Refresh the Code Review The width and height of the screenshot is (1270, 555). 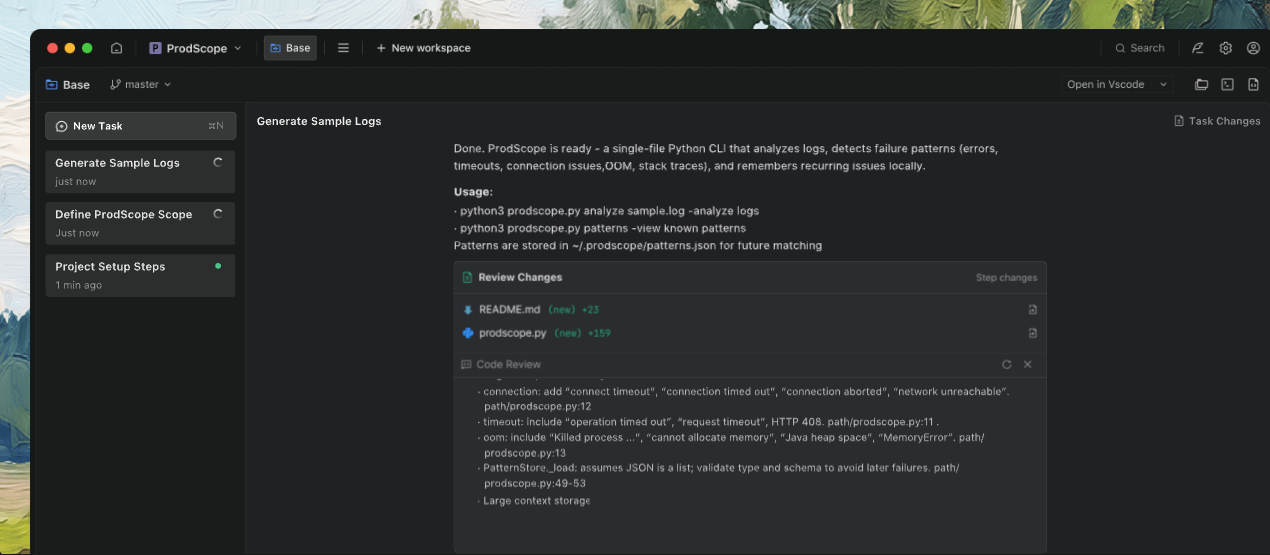(1007, 365)
